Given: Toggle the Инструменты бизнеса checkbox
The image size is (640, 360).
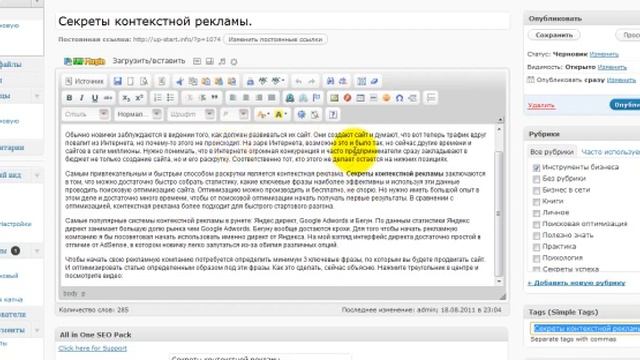Looking at the screenshot, I should [x=536, y=167].
